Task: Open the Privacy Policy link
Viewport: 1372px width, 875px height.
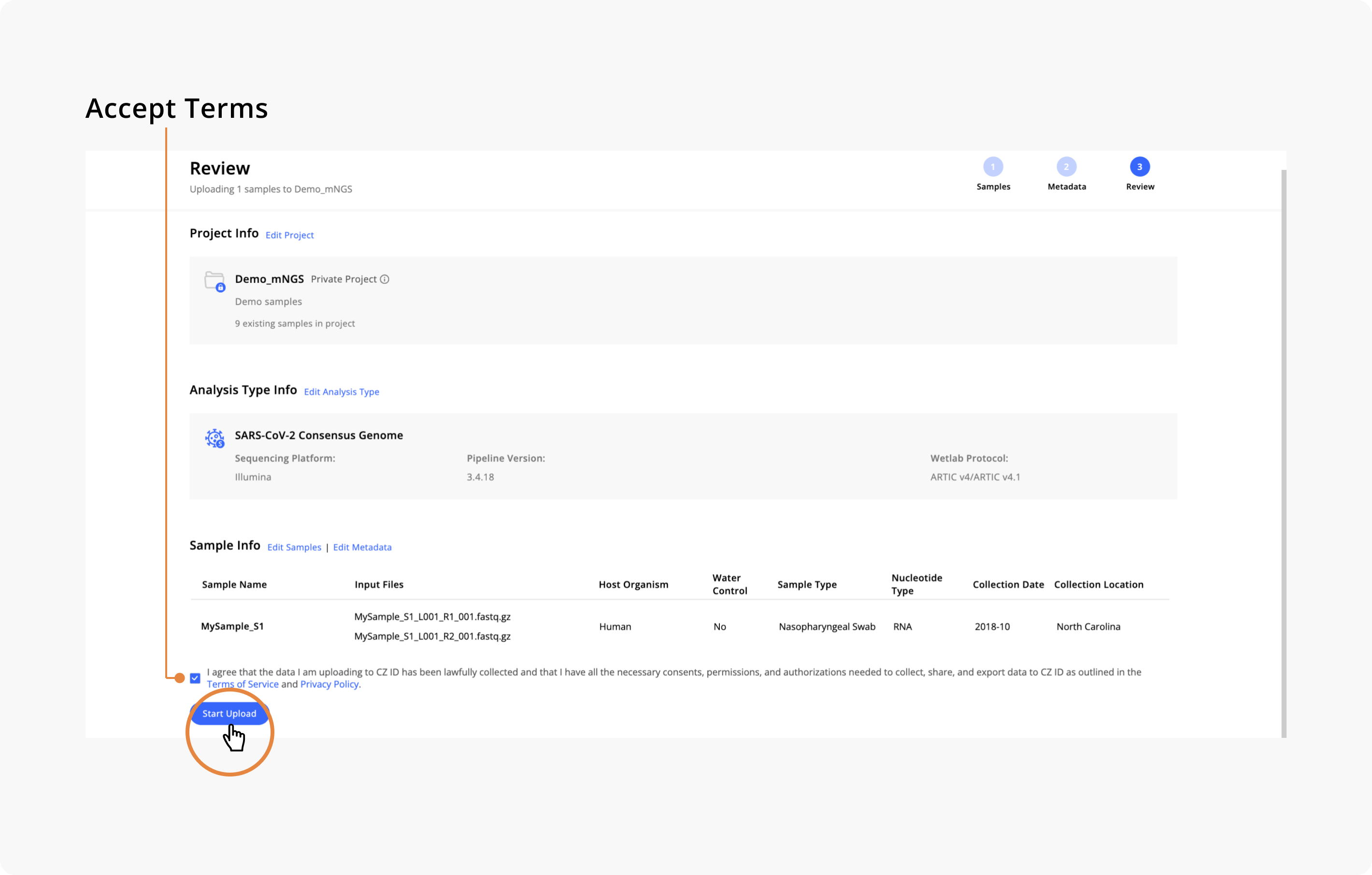Action: click(x=329, y=684)
